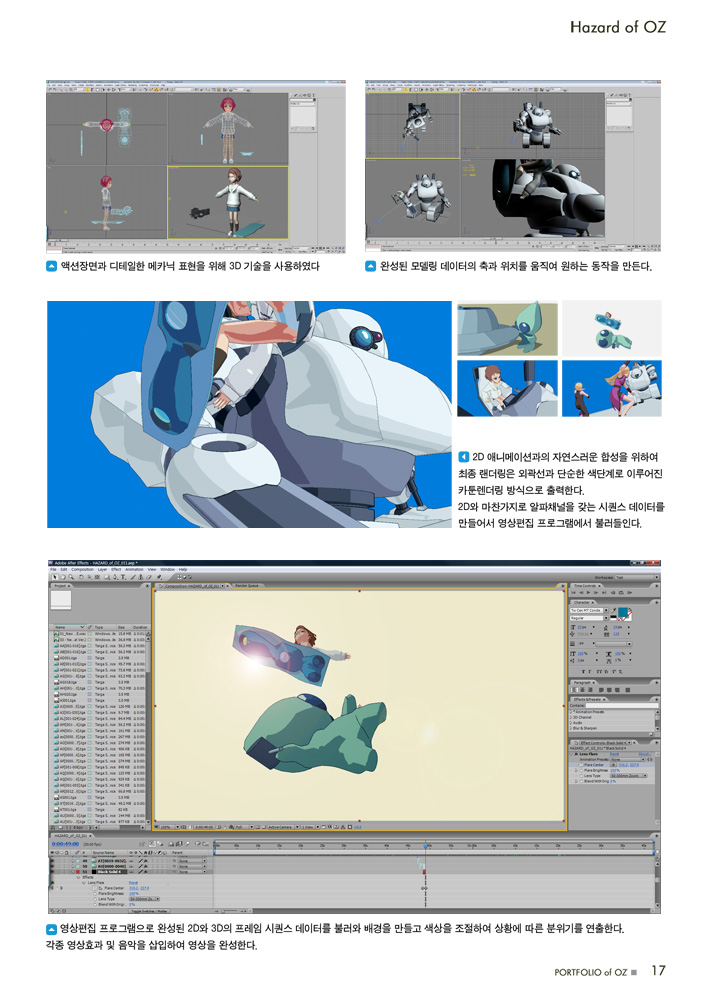
Task: Apply Faux Bold in Character panel
Action: coord(583,672)
